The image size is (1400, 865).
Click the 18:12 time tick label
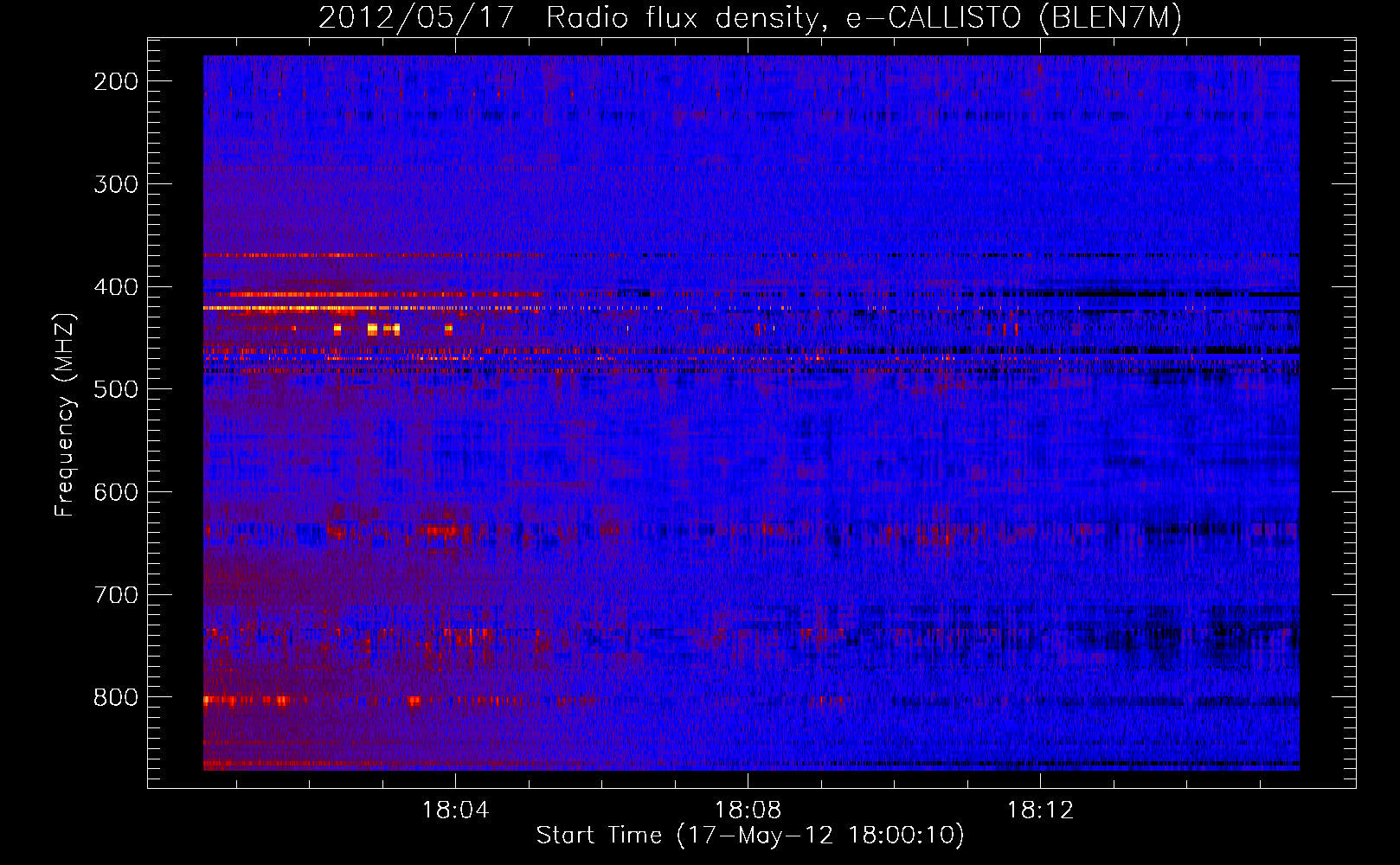coord(1040,811)
